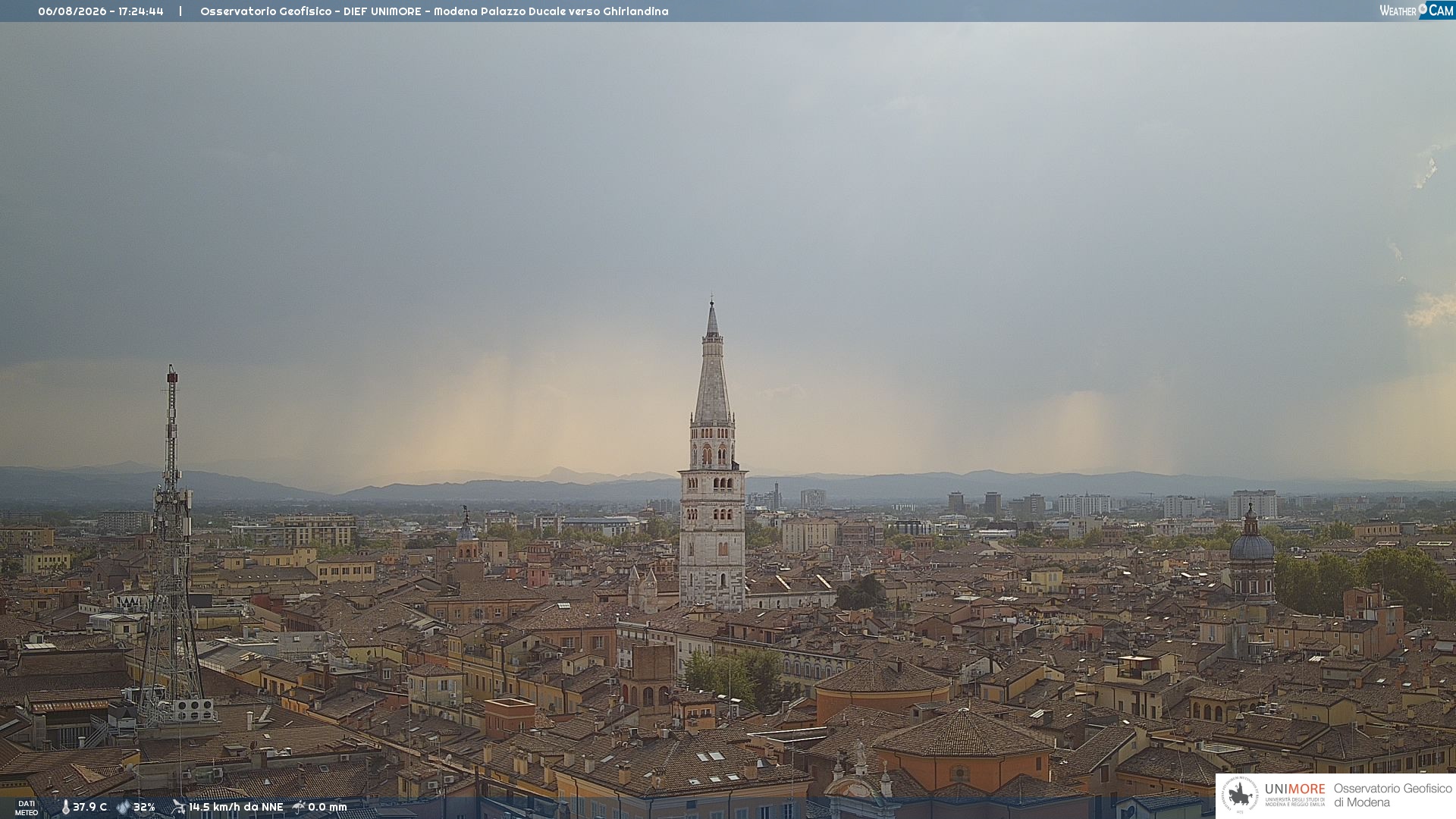1456x819 pixels.
Task: Click the humidity water drops icon
Action: pyautogui.click(x=123, y=807)
